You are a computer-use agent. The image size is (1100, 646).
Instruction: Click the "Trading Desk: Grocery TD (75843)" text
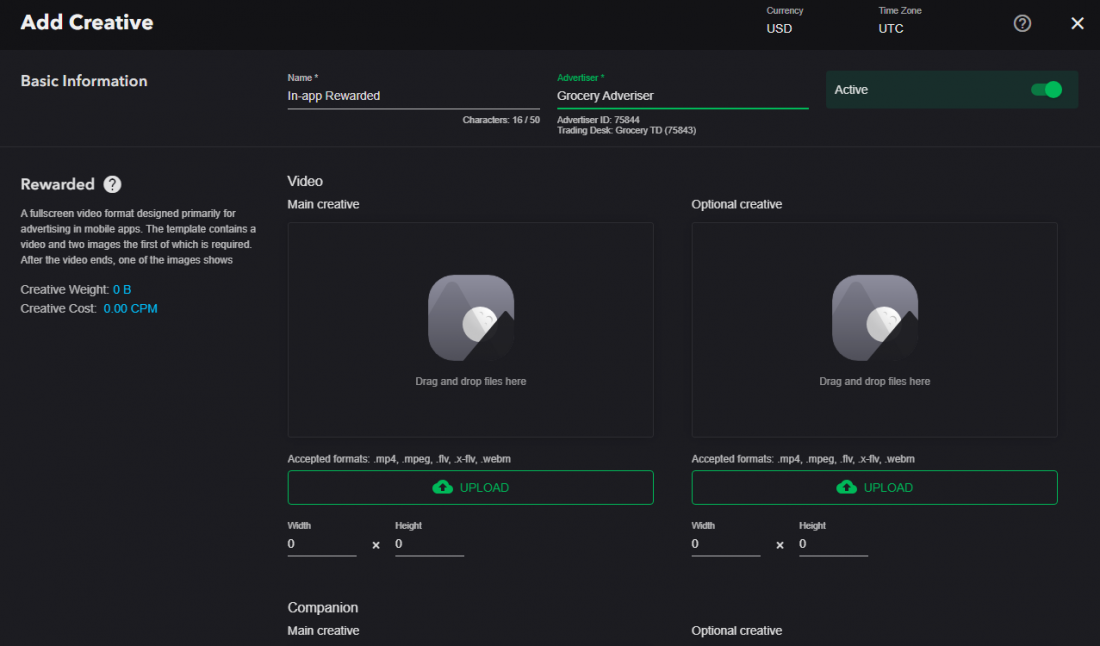point(626,130)
